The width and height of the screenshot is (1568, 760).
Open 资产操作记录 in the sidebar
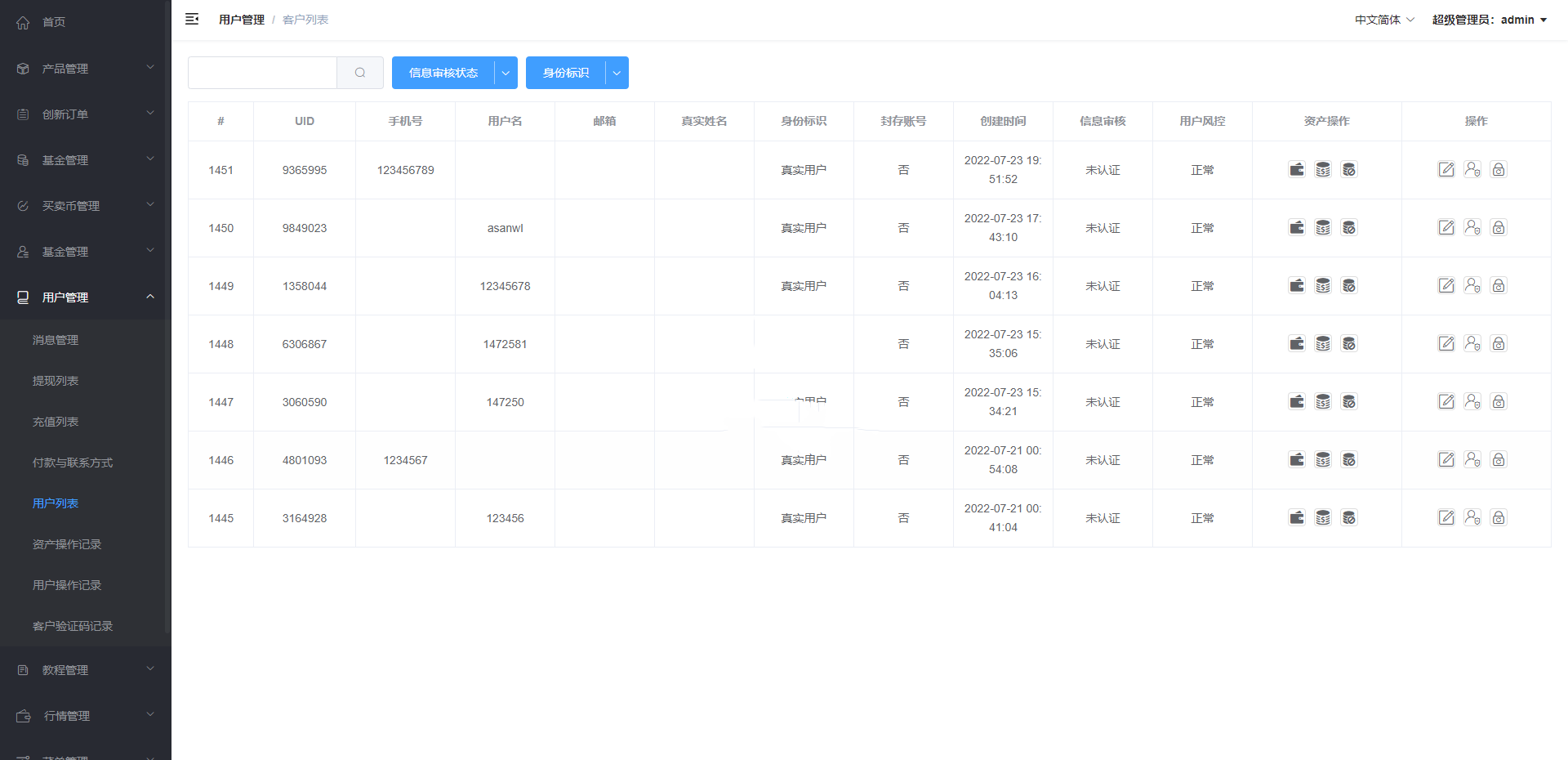click(67, 544)
